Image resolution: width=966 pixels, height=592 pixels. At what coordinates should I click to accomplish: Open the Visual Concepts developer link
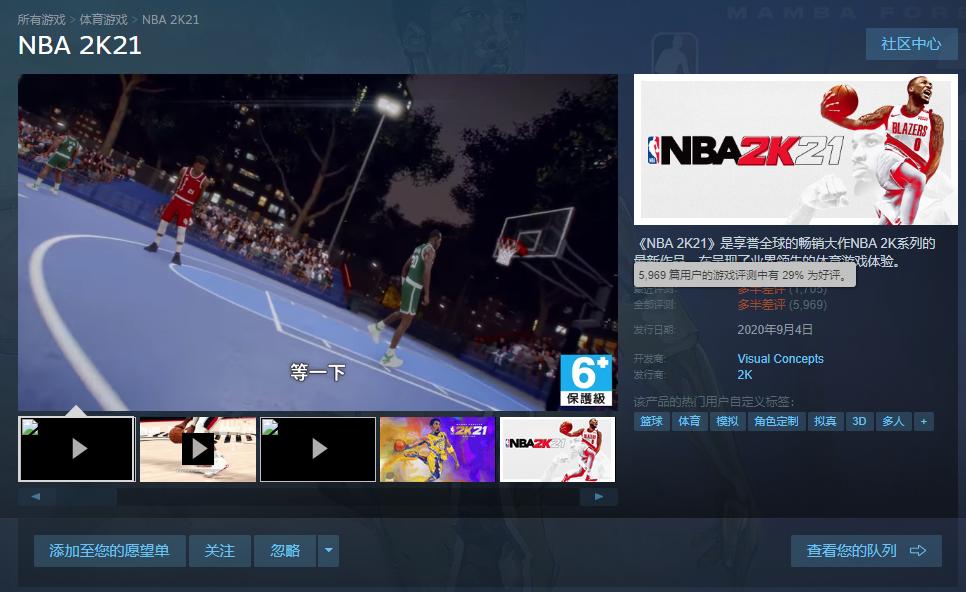pos(781,359)
